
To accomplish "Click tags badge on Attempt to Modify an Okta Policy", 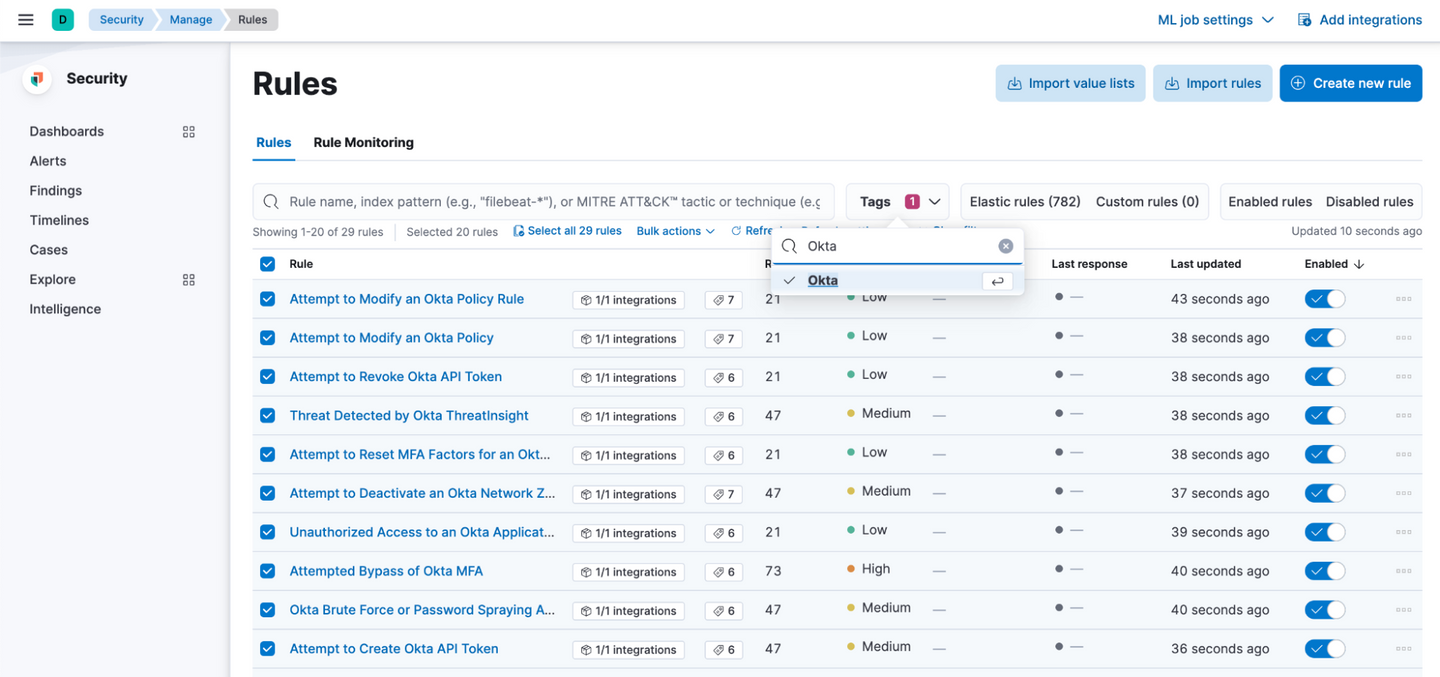I will pyautogui.click(x=723, y=339).
